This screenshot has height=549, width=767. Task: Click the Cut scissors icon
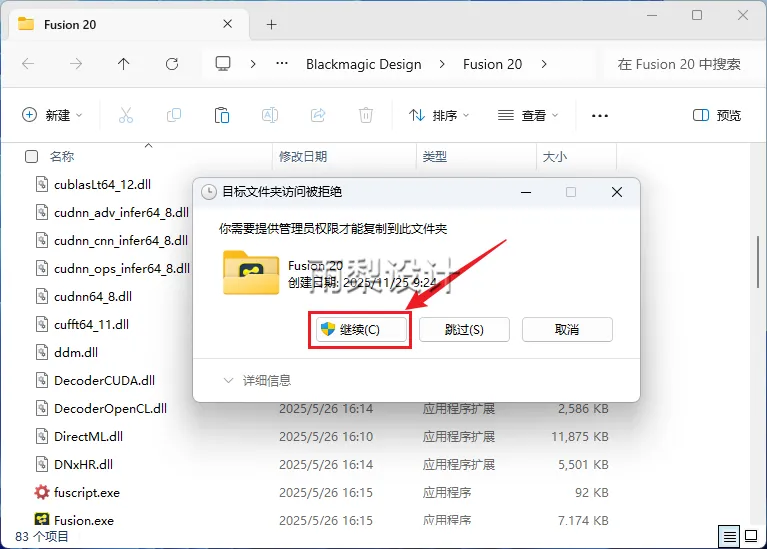pos(126,115)
